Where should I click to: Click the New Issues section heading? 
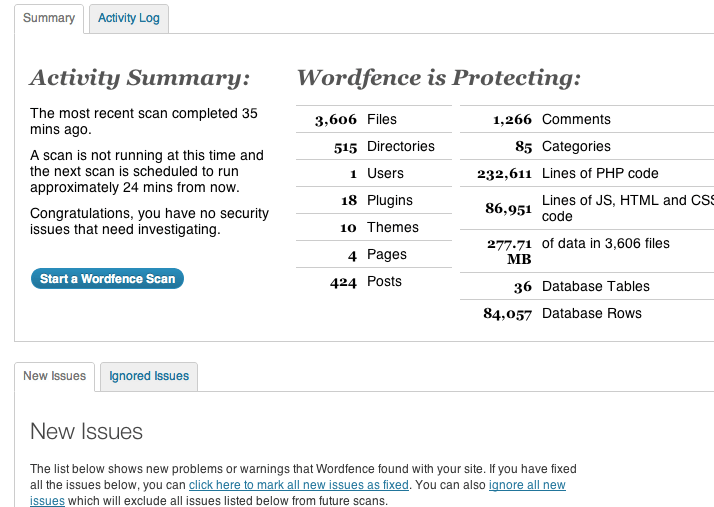click(x=87, y=431)
